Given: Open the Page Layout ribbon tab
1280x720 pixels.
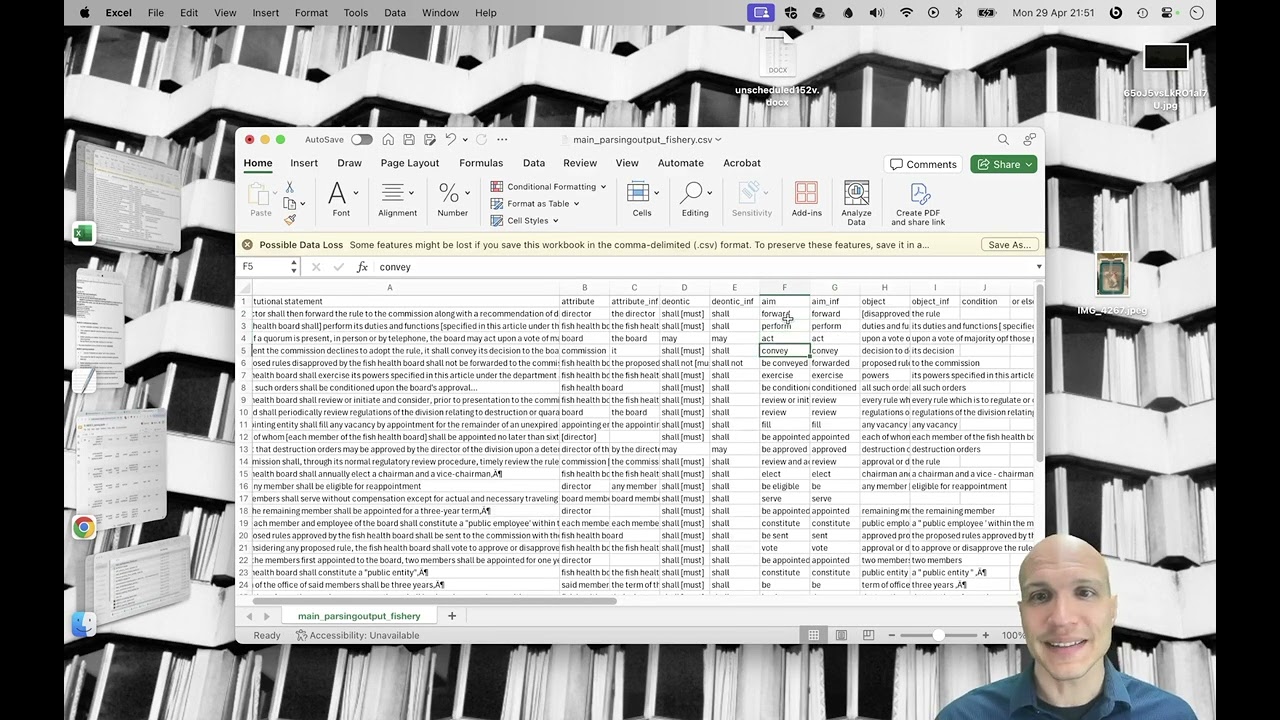Looking at the screenshot, I should click(x=410, y=163).
